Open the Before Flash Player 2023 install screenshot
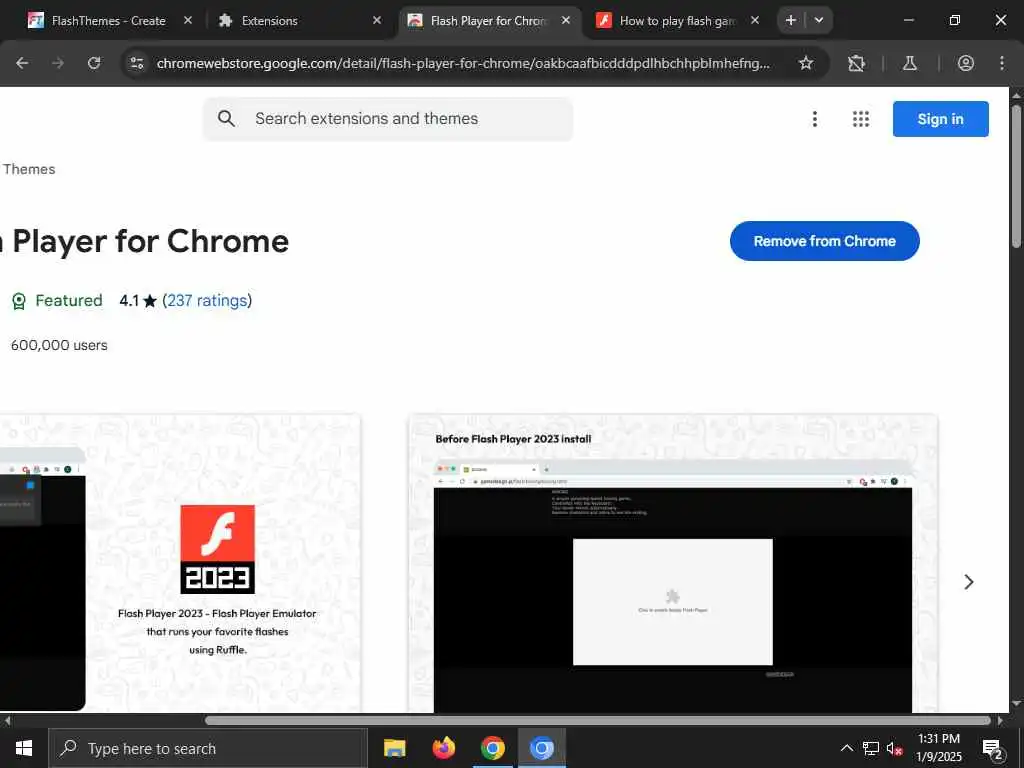The height and width of the screenshot is (768, 1024). [673, 563]
